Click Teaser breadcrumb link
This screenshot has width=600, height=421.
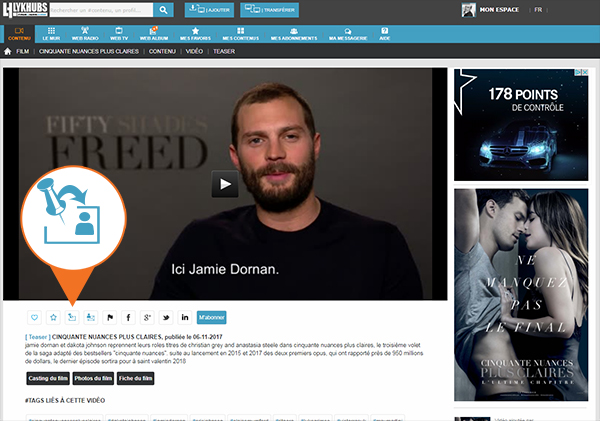[x=224, y=51]
